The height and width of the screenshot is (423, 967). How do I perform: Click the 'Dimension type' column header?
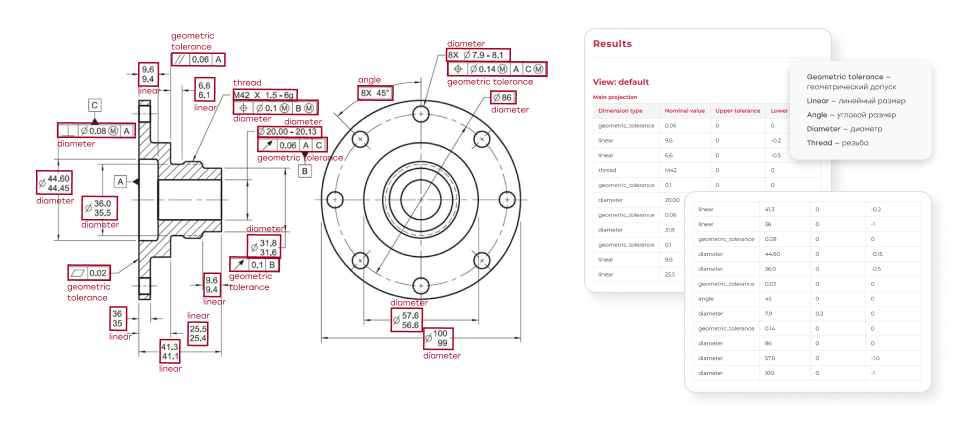(621, 111)
